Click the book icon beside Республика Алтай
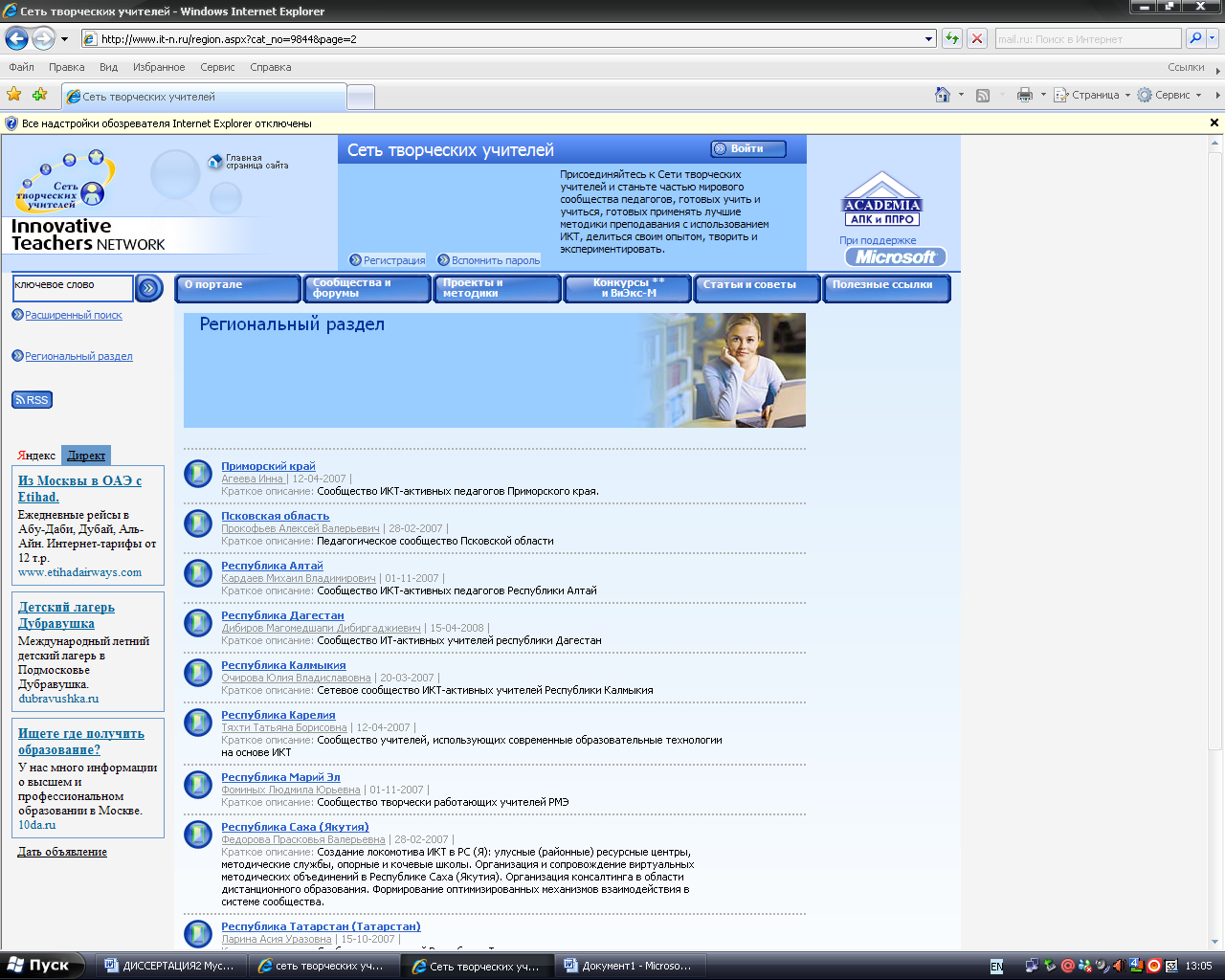 pyautogui.click(x=198, y=572)
